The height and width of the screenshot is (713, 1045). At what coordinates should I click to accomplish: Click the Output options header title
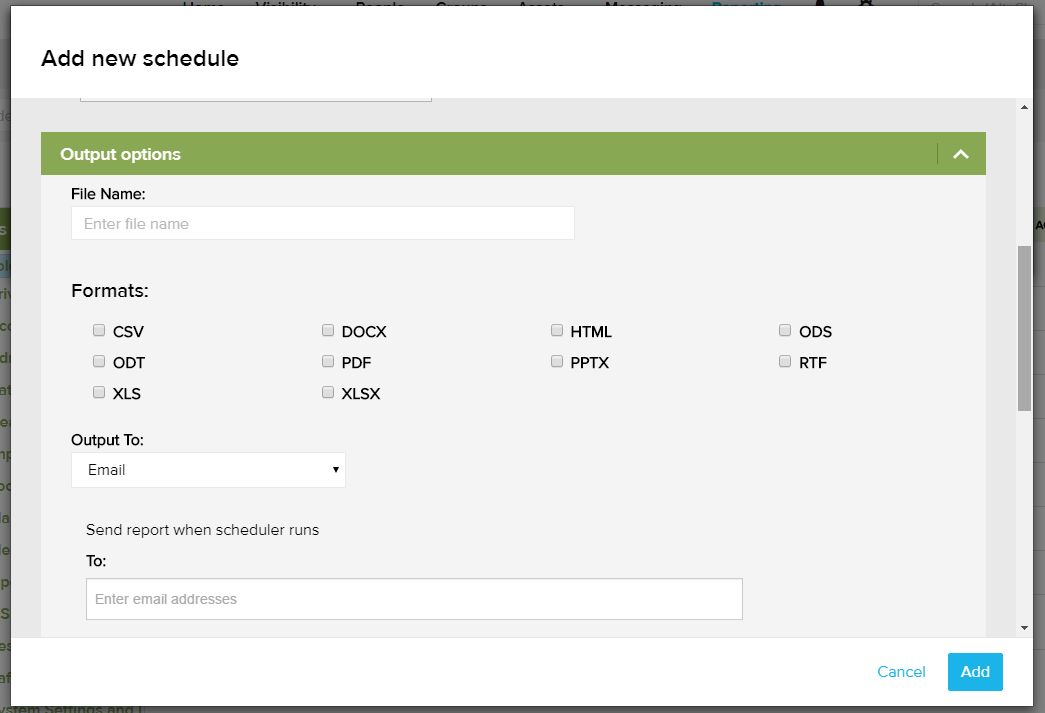(121, 154)
